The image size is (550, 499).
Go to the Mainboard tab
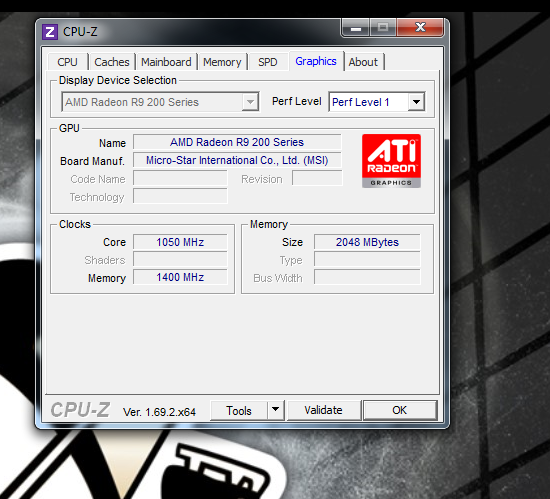[x=166, y=62]
